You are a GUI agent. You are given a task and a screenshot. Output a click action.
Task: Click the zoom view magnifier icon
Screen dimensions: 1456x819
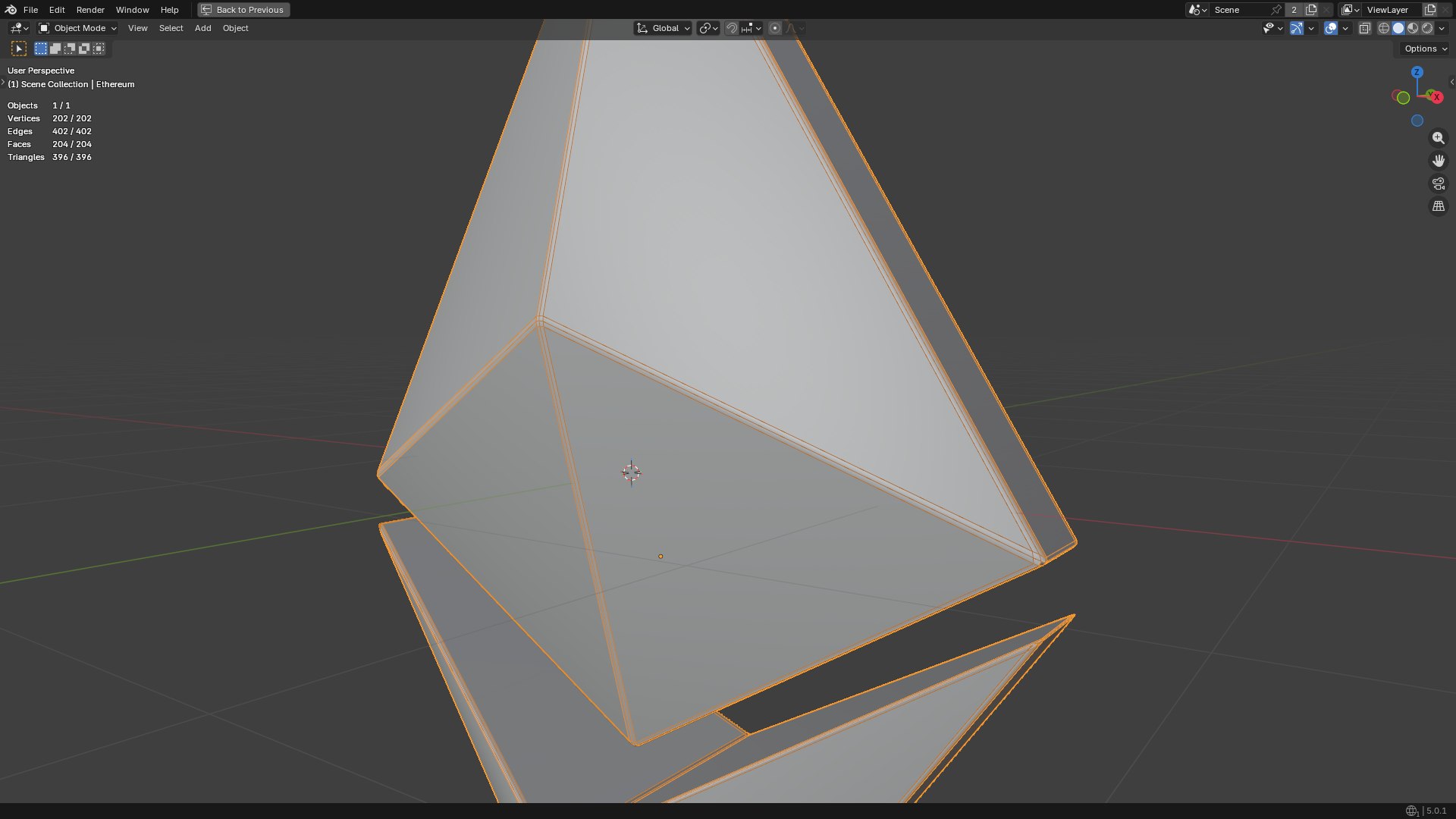[x=1438, y=138]
